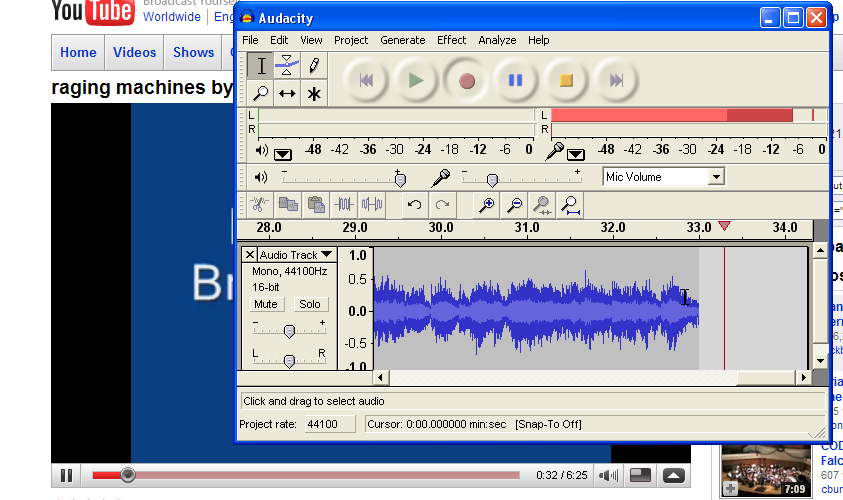Pause the YouTube video player
This screenshot has height=500, width=843.
point(66,475)
